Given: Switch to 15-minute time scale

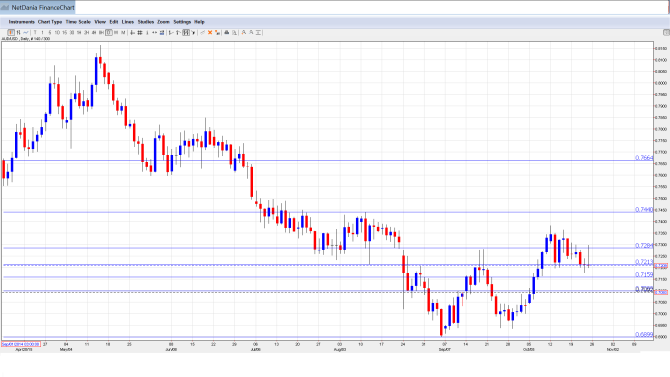Looking at the screenshot, I should tap(65, 32).
